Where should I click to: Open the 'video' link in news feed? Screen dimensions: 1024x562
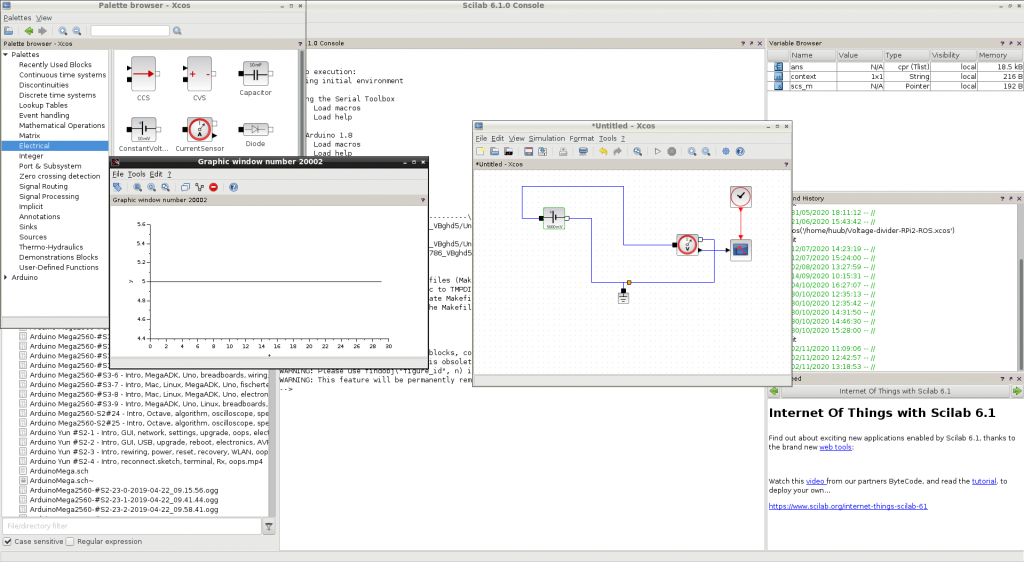pyautogui.click(x=814, y=481)
